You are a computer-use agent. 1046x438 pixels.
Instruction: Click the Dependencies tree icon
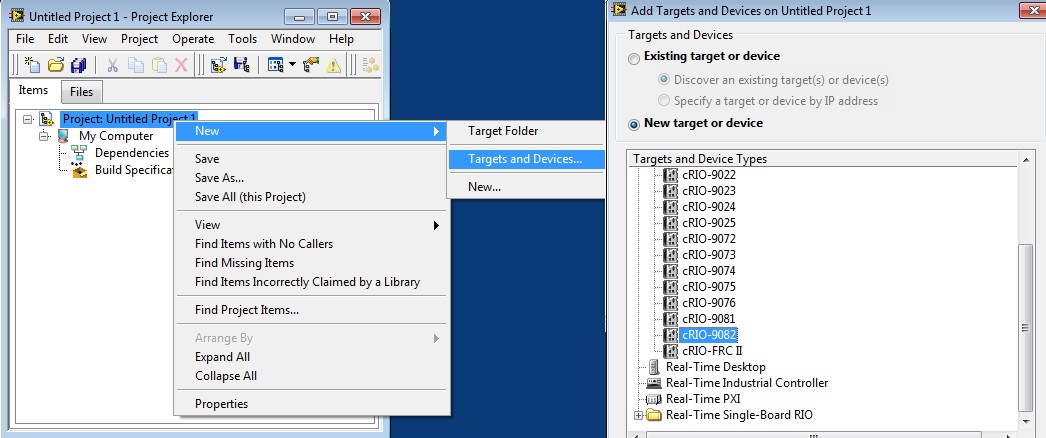(x=79, y=153)
